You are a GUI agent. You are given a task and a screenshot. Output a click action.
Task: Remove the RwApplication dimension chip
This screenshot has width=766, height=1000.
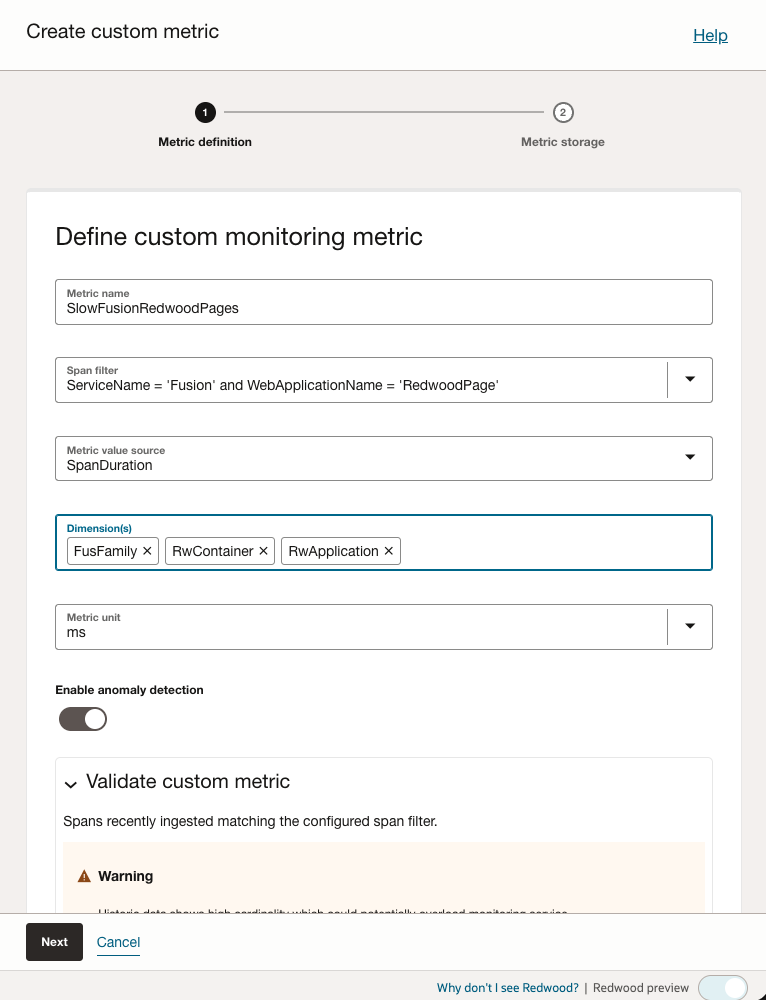tap(388, 551)
